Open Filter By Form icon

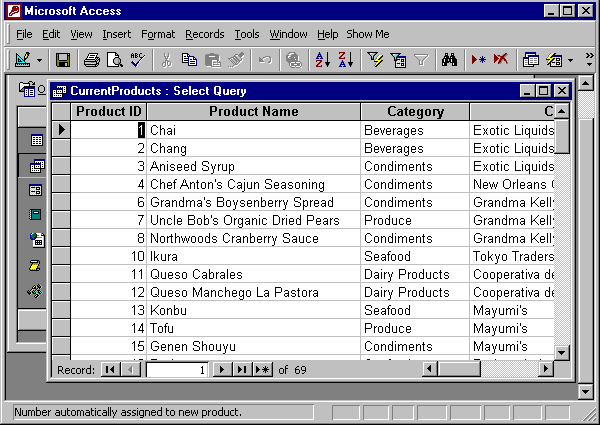point(398,60)
